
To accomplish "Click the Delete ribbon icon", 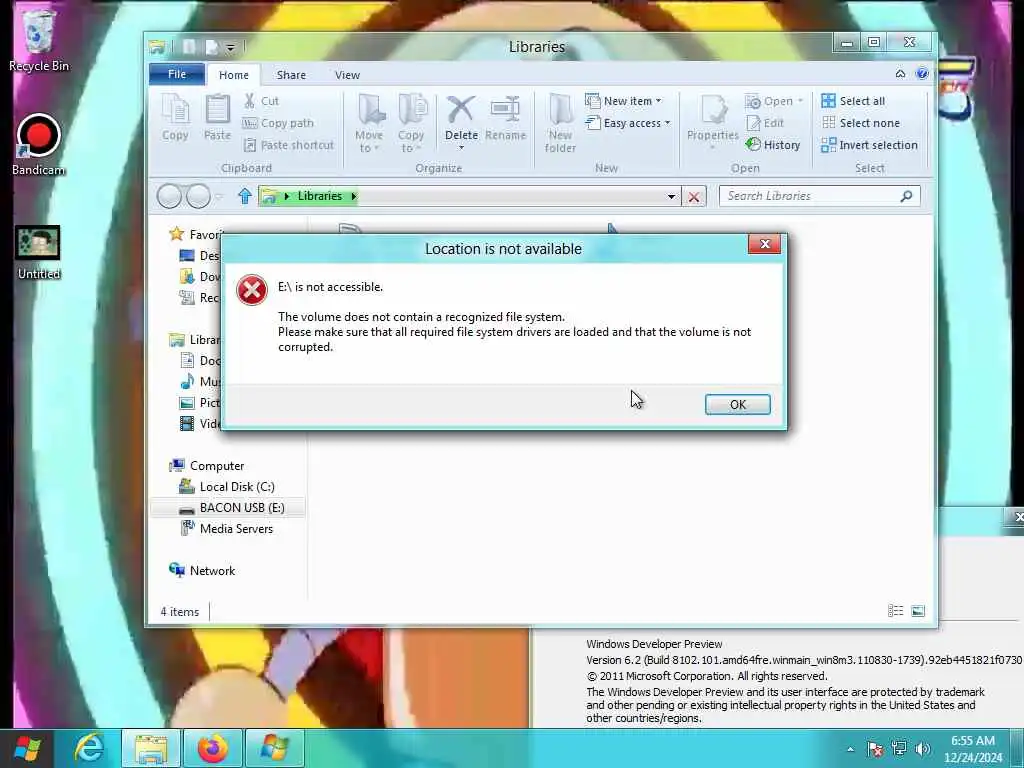I will [x=461, y=123].
